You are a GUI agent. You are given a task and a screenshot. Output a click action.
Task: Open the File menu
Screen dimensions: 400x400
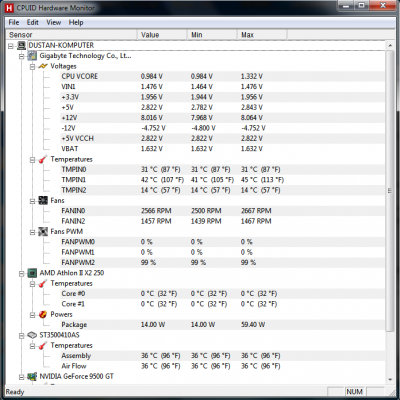pyautogui.click(x=14, y=22)
